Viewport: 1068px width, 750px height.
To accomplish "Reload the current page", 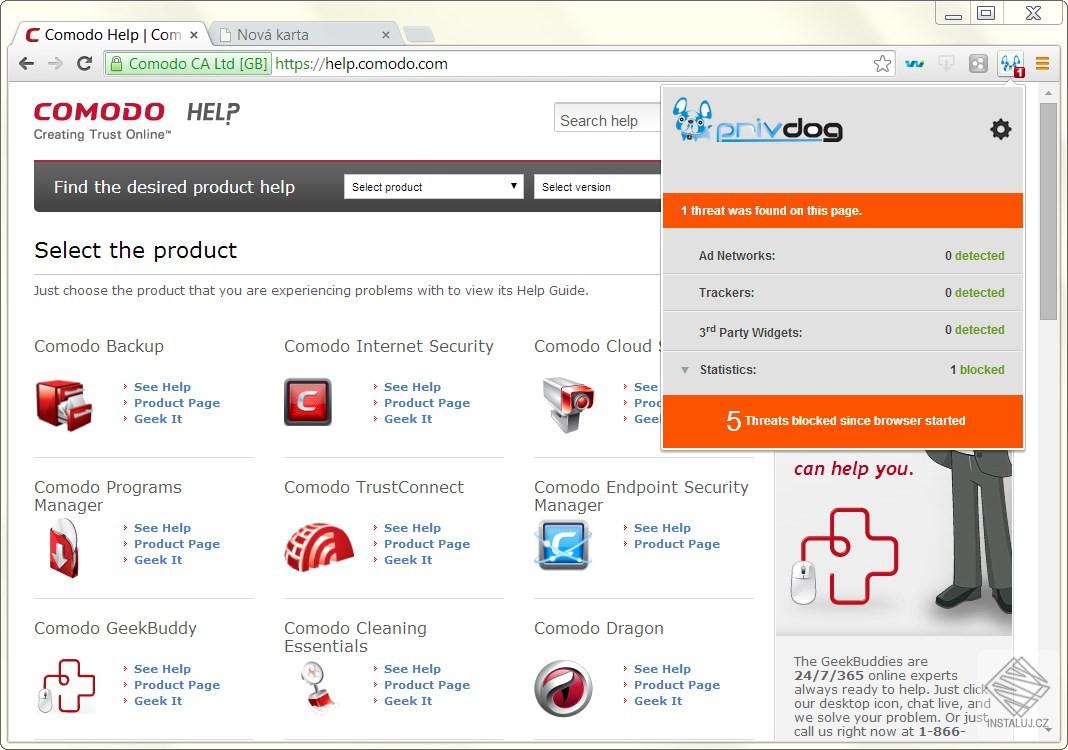I will tap(84, 64).
